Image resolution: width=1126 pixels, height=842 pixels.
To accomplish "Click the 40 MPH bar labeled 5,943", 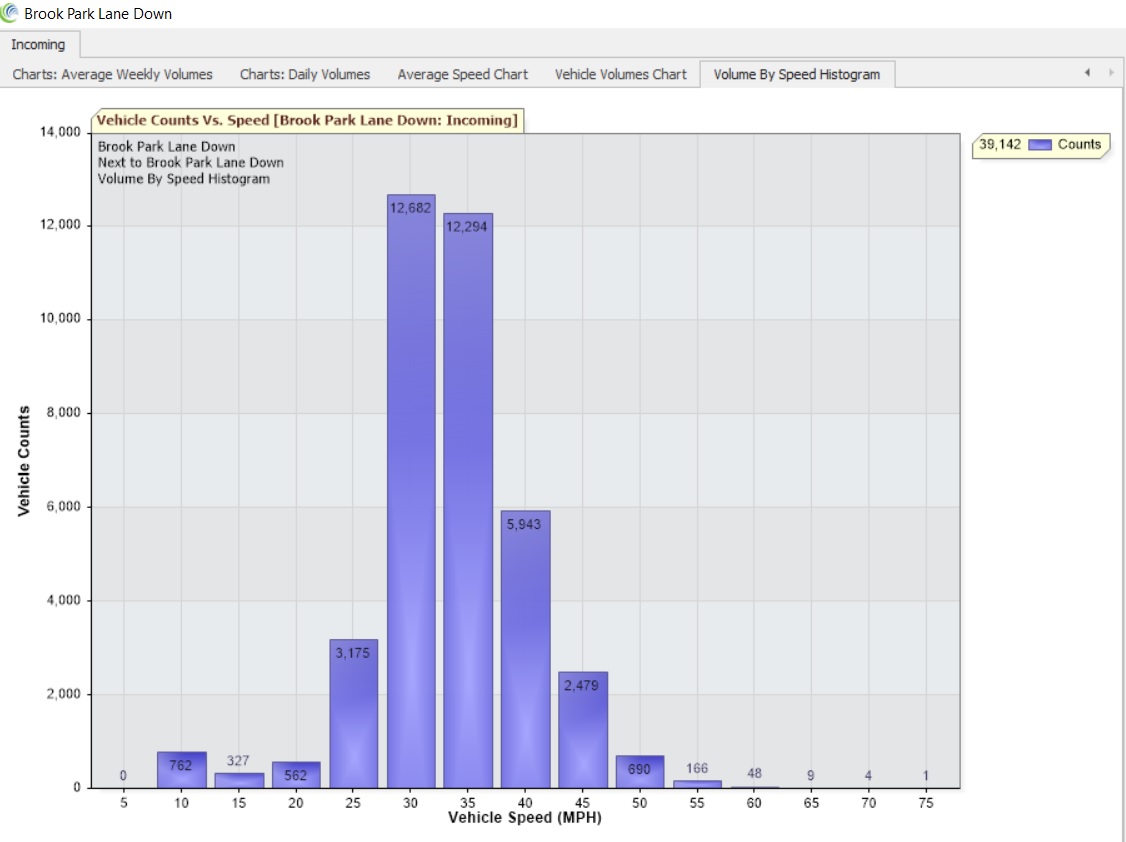I will point(525,649).
